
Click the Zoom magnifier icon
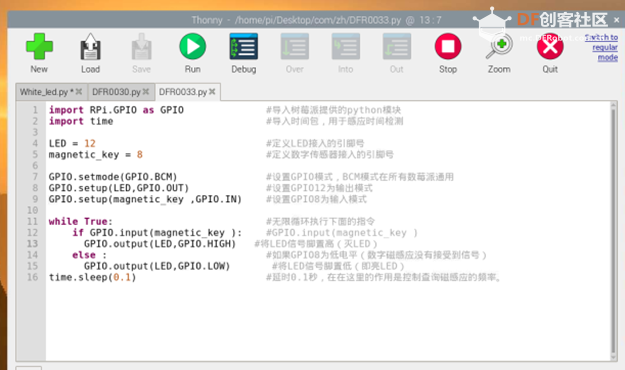pyautogui.click(x=499, y=47)
